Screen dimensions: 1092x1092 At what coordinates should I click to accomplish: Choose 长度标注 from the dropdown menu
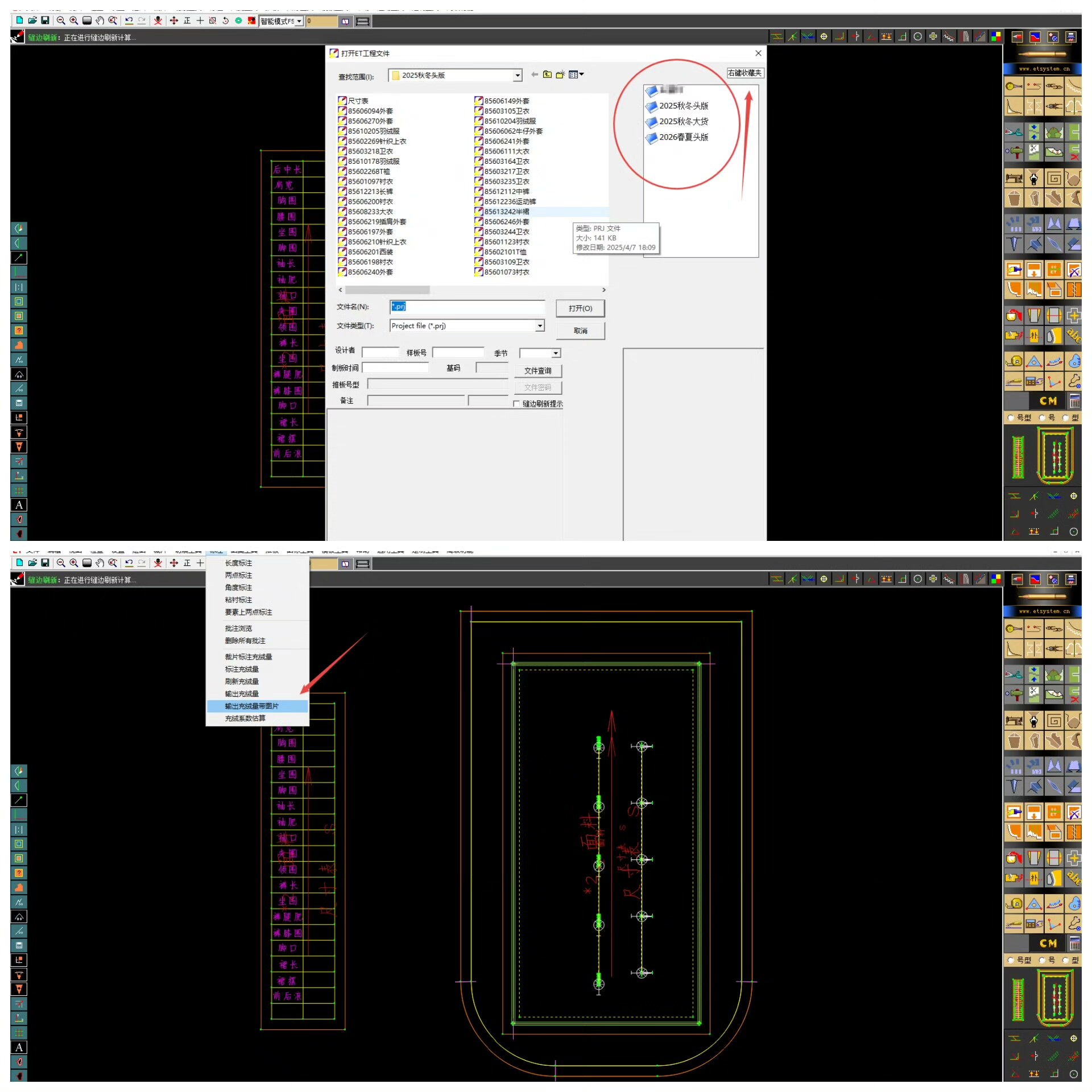pos(238,563)
